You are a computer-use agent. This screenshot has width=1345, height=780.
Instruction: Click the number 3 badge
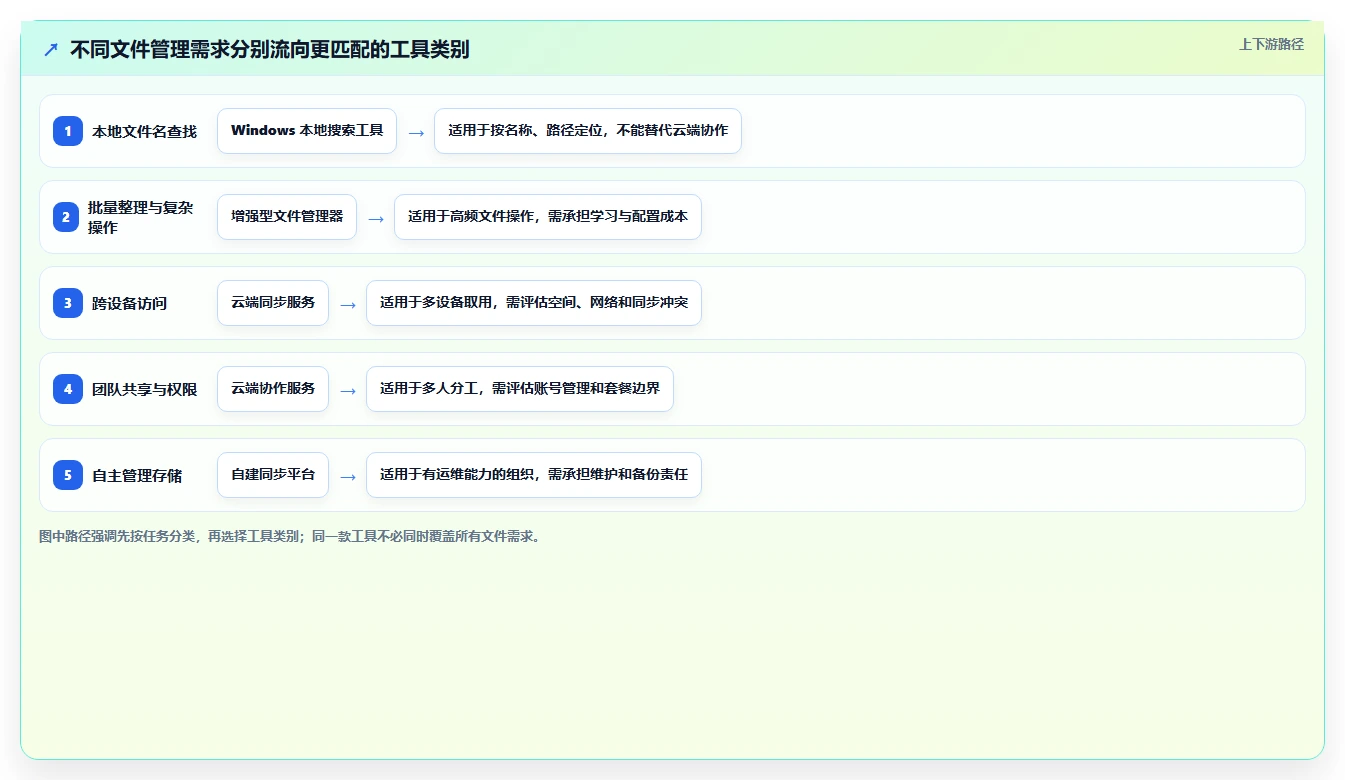coord(68,303)
